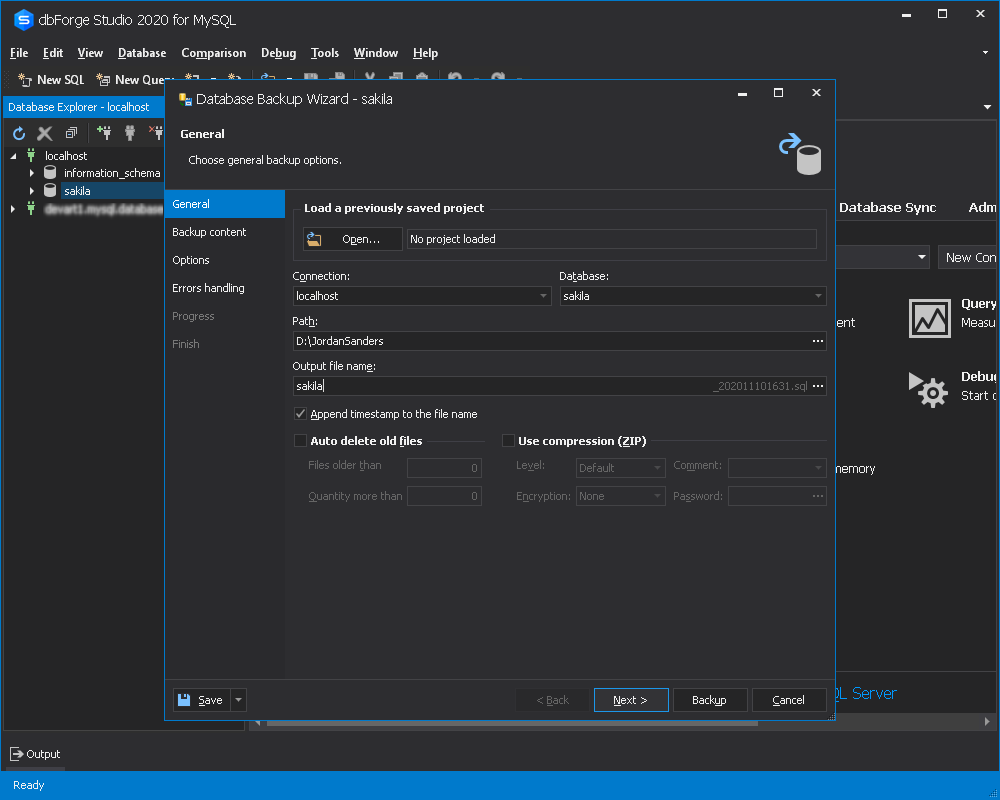This screenshot has height=800, width=1000.
Task: Click the New Connection button in background
Action: click(968, 257)
